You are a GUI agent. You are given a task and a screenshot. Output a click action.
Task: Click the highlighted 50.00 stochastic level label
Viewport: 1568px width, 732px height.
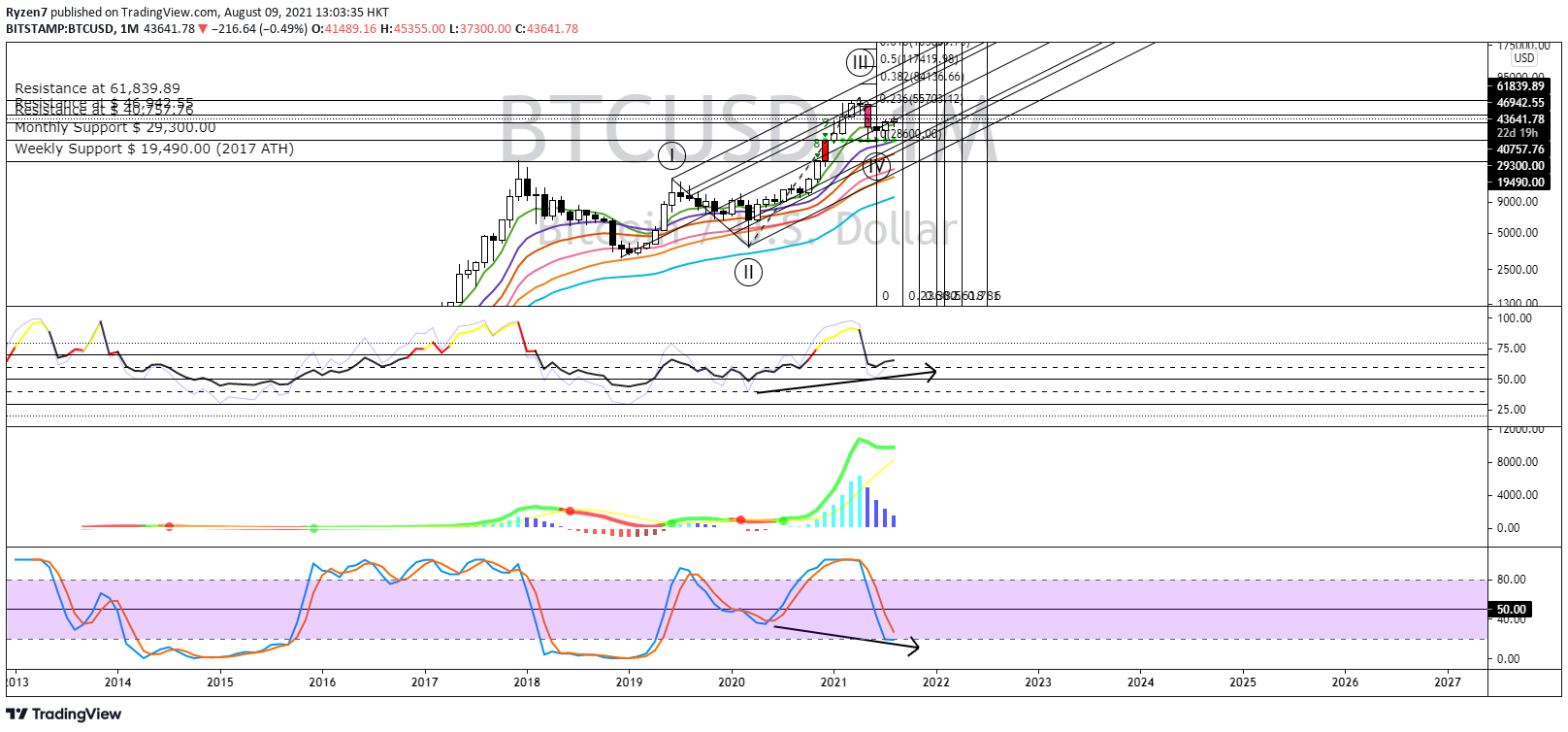[1511, 610]
